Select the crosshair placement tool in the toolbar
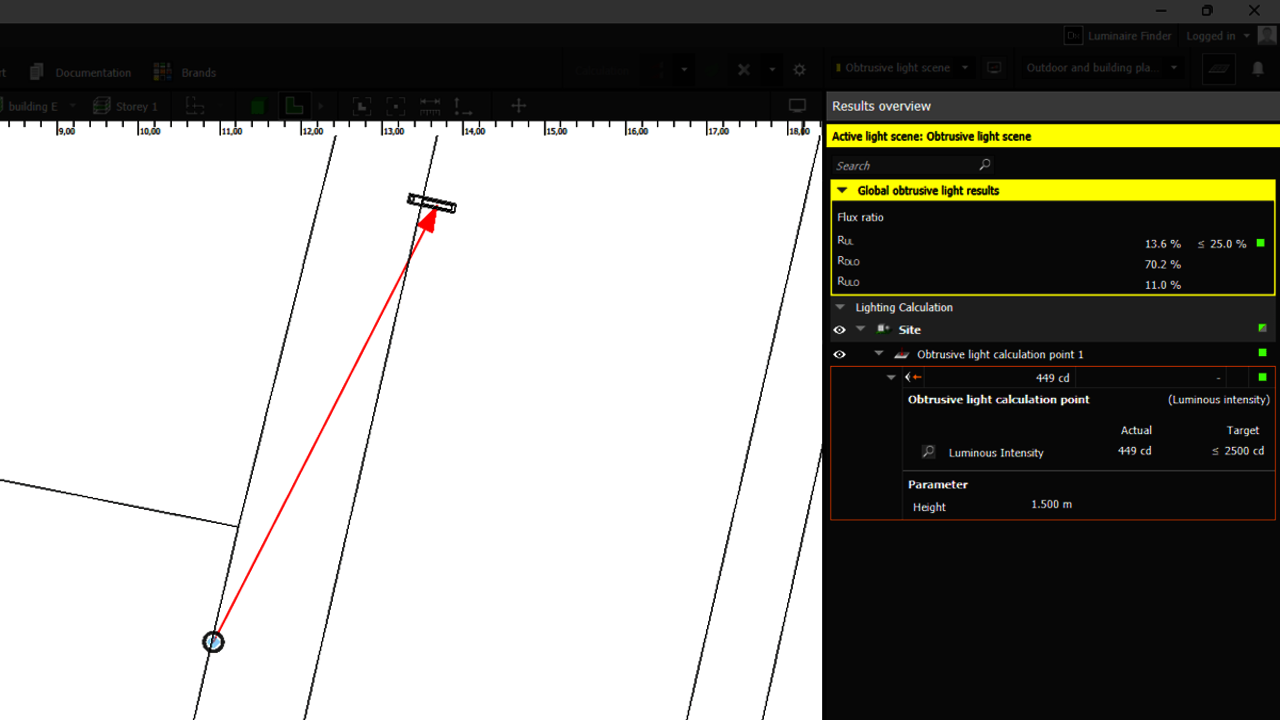The image size is (1280, 720). pyautogui.click(x=518, y=105)
